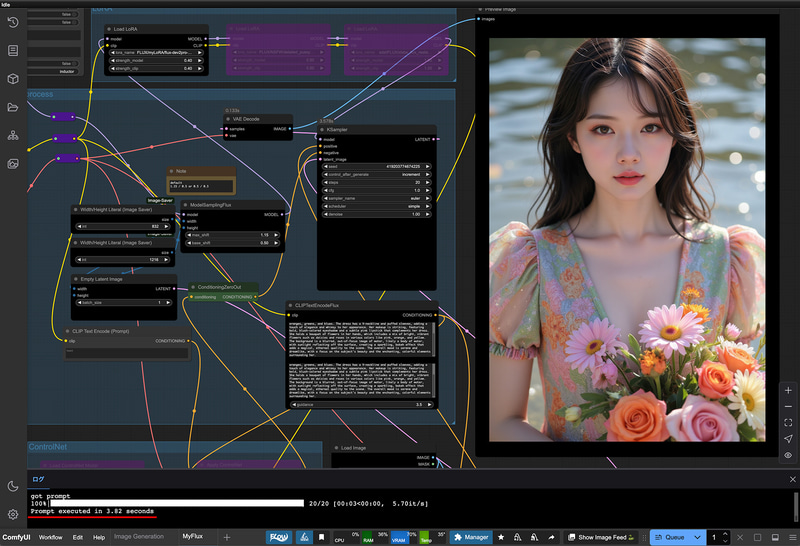Screen dimensions: 800x546
Task: Open the Help menu
Action: pos(99,537)
